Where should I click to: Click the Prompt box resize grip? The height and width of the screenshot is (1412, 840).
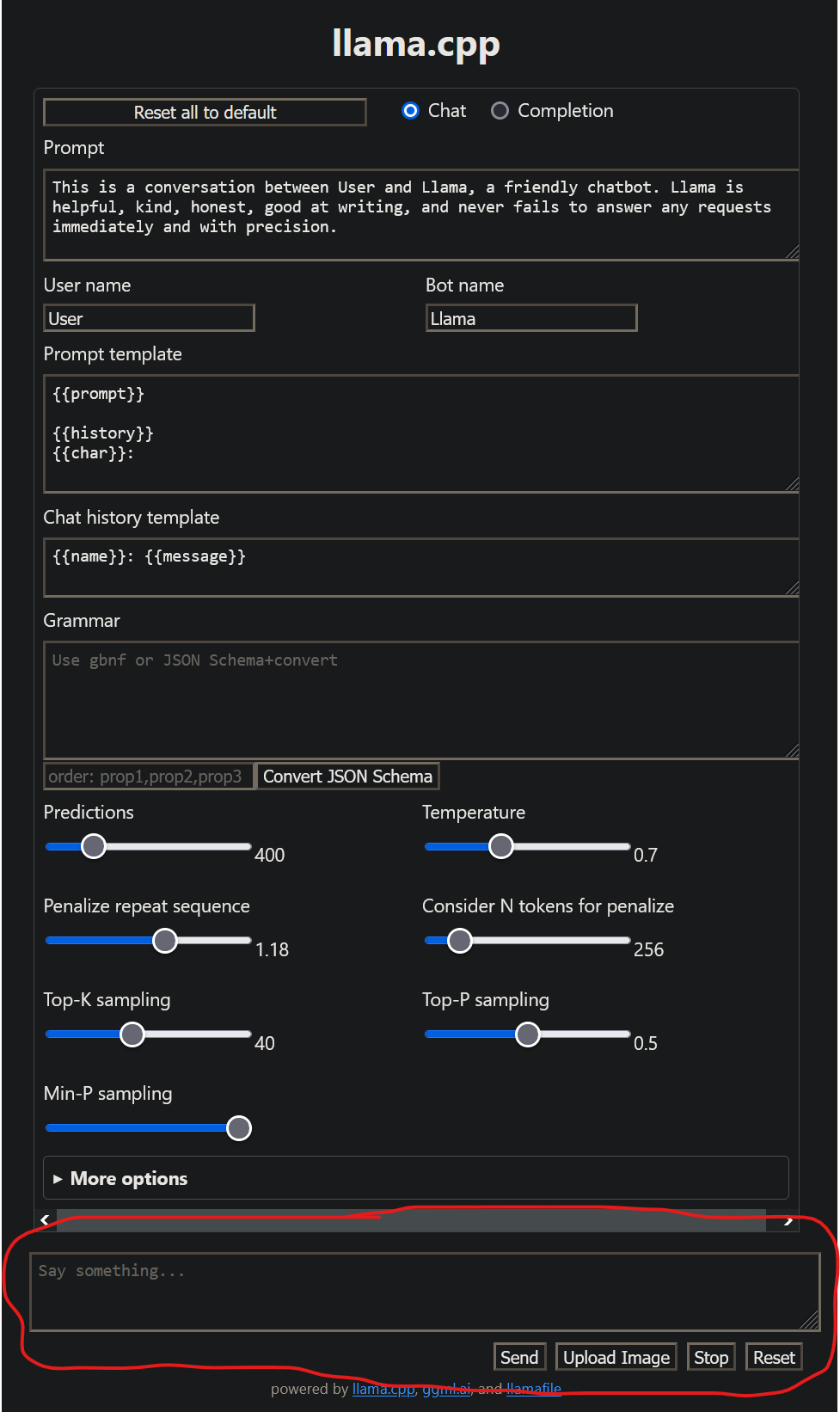point(792,252)
